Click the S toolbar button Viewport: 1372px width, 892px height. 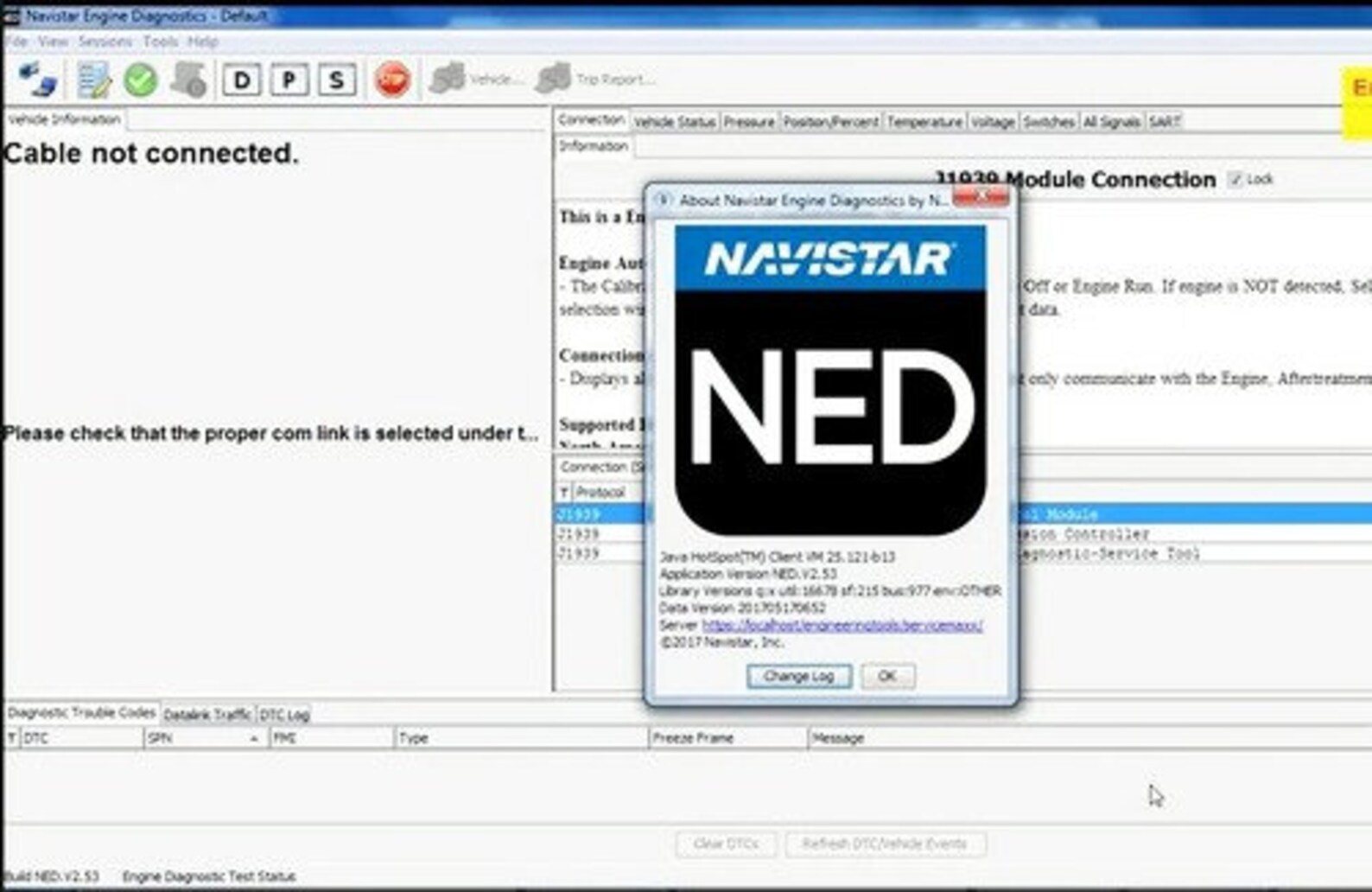pyautogui.click(x=336, y=80)
